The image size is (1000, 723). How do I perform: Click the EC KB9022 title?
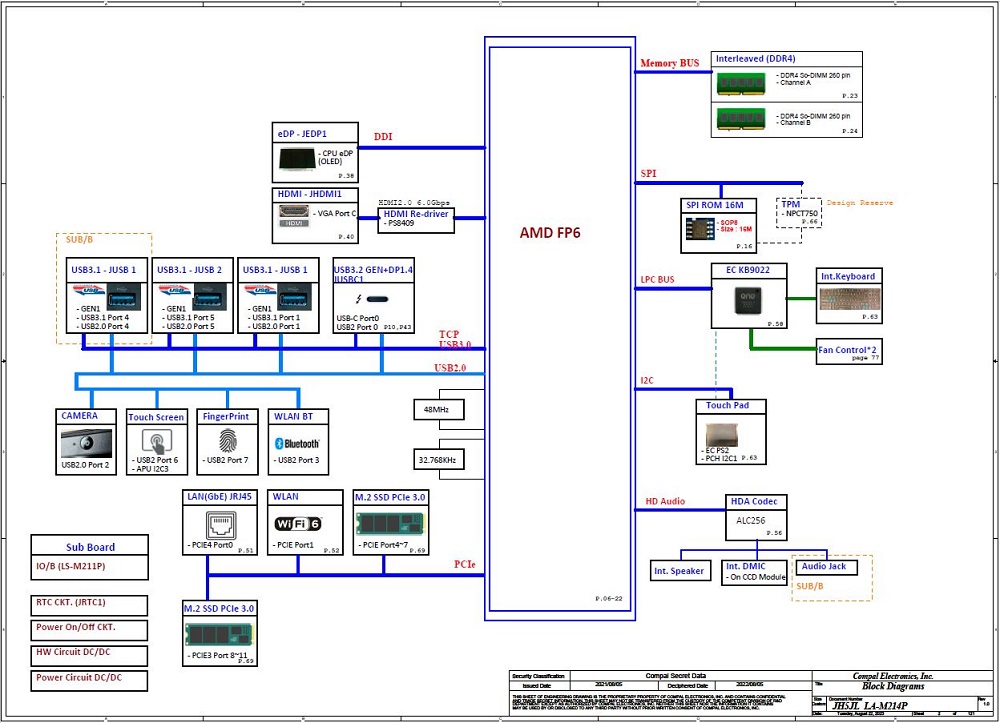coord(748,270)
